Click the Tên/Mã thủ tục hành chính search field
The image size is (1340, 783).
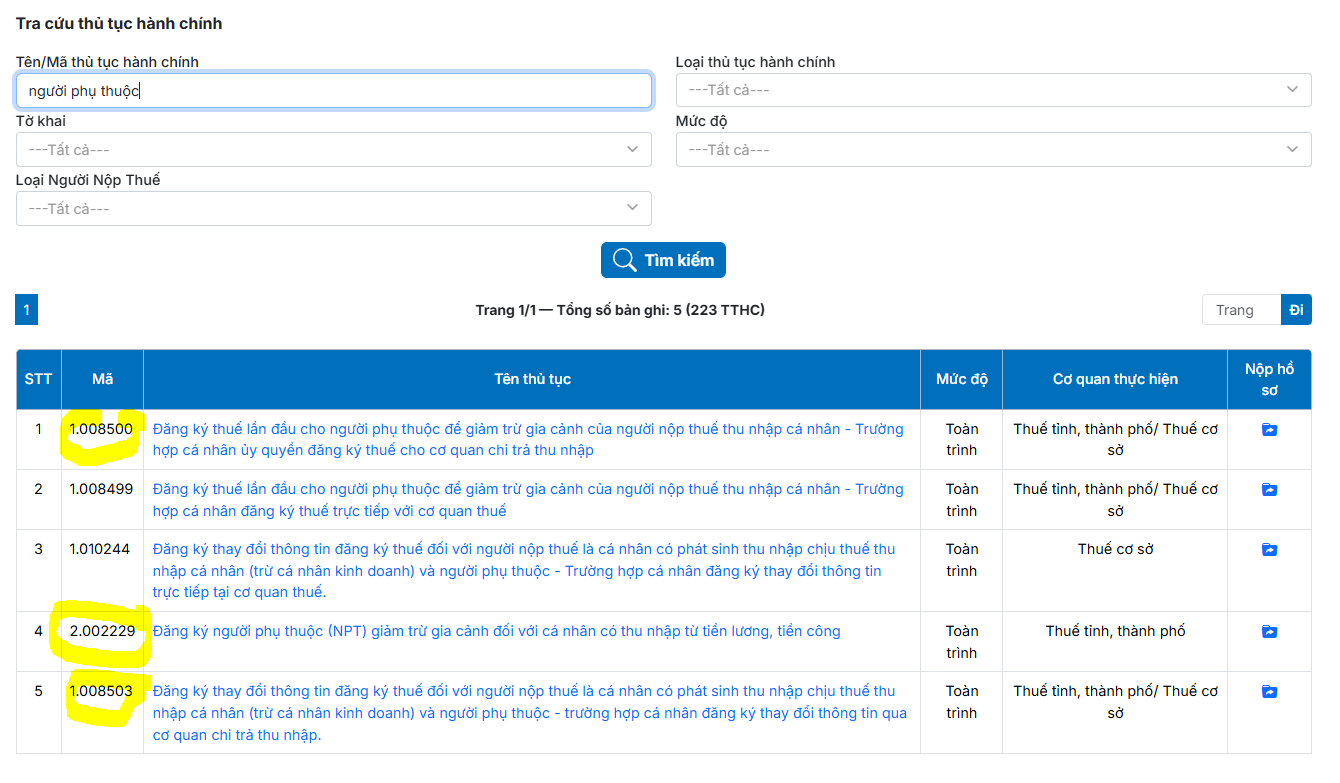tap(333, 91)
